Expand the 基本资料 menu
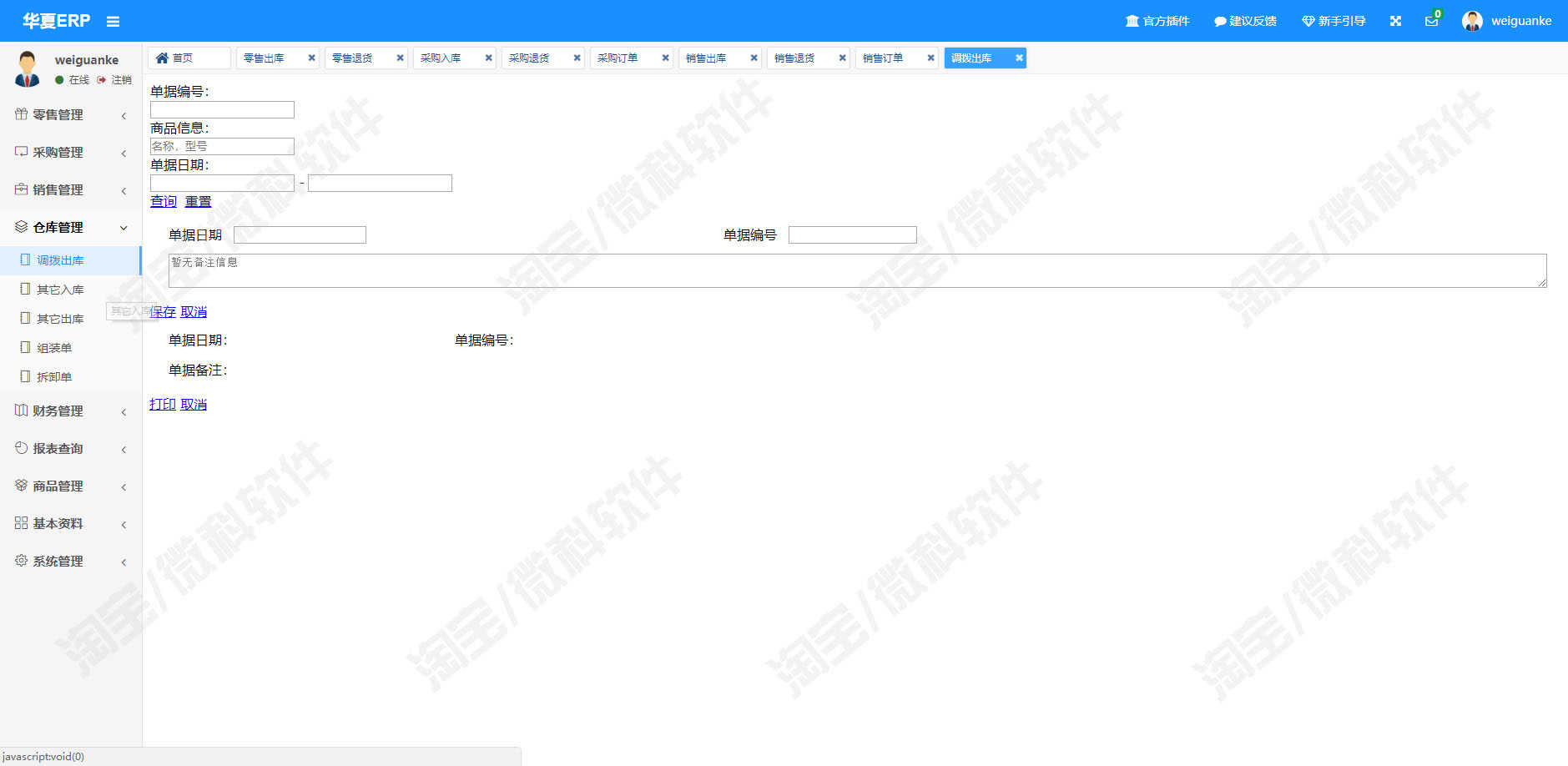Viewport: 1568px width, 766px height. click(x=71, y=524)
